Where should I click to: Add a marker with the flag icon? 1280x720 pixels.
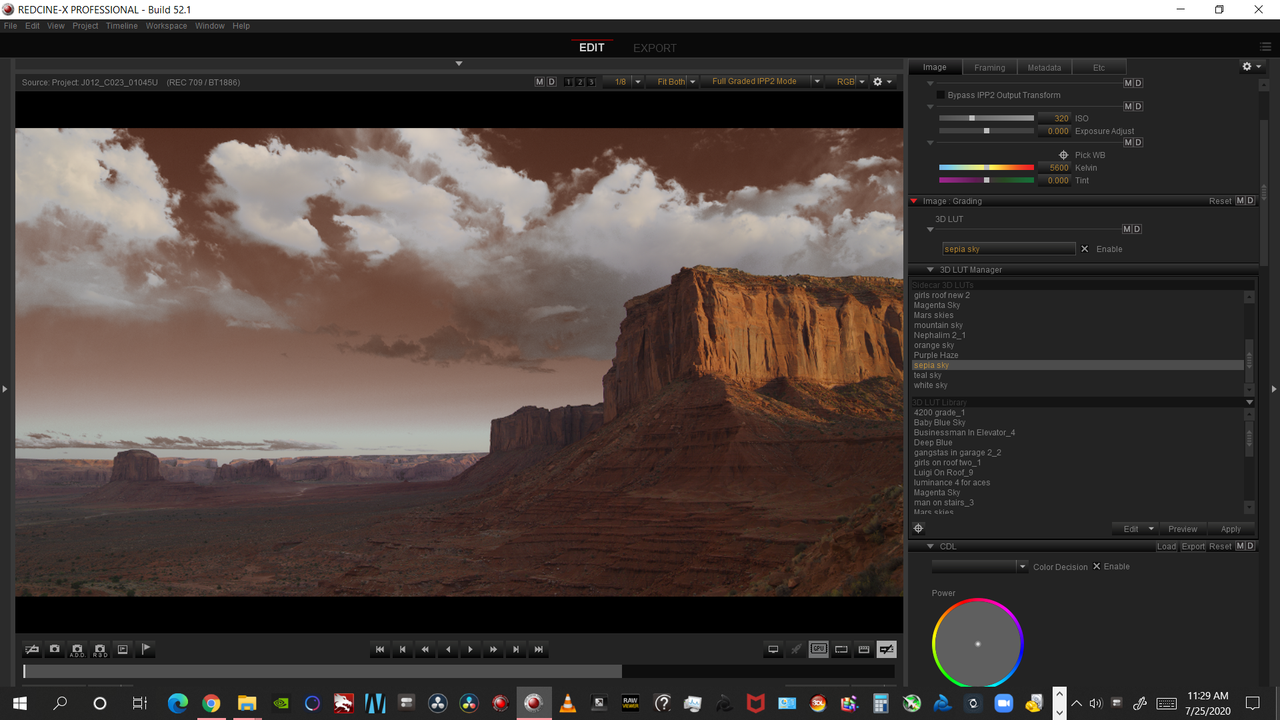145,649
